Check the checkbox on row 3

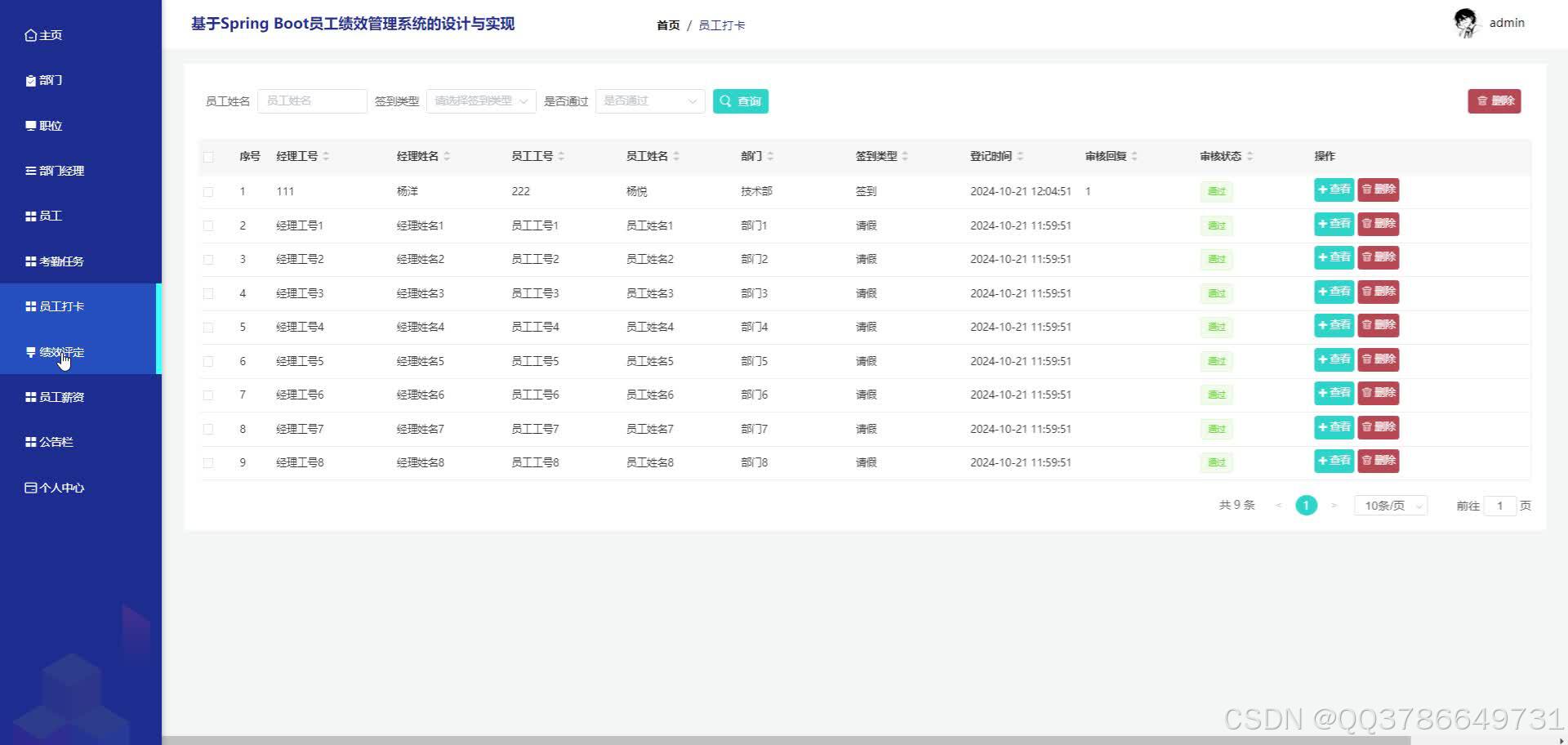pyautogui.click(x=208, y=259)
